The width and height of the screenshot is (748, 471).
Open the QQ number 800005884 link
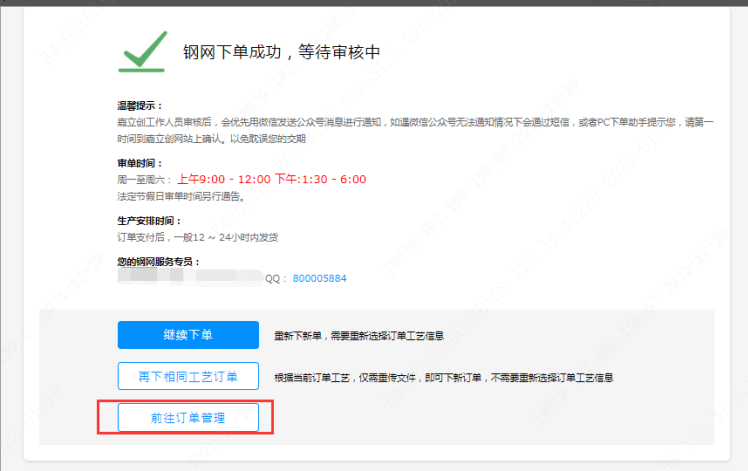coord(321,278)
